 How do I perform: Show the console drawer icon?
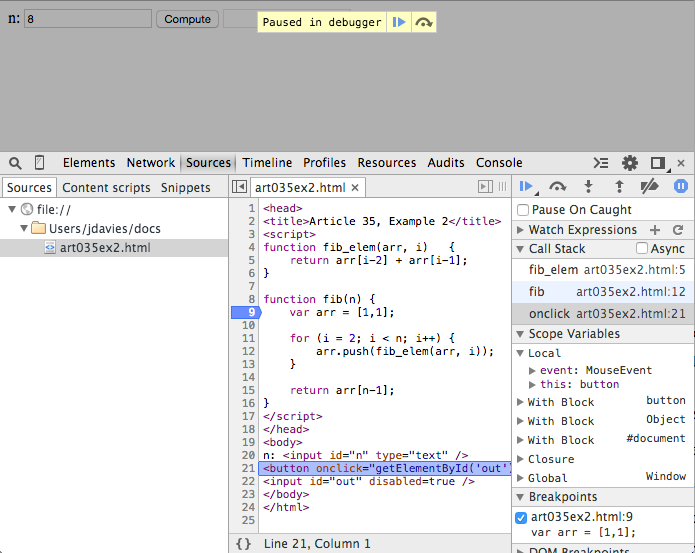pos(601,163)
